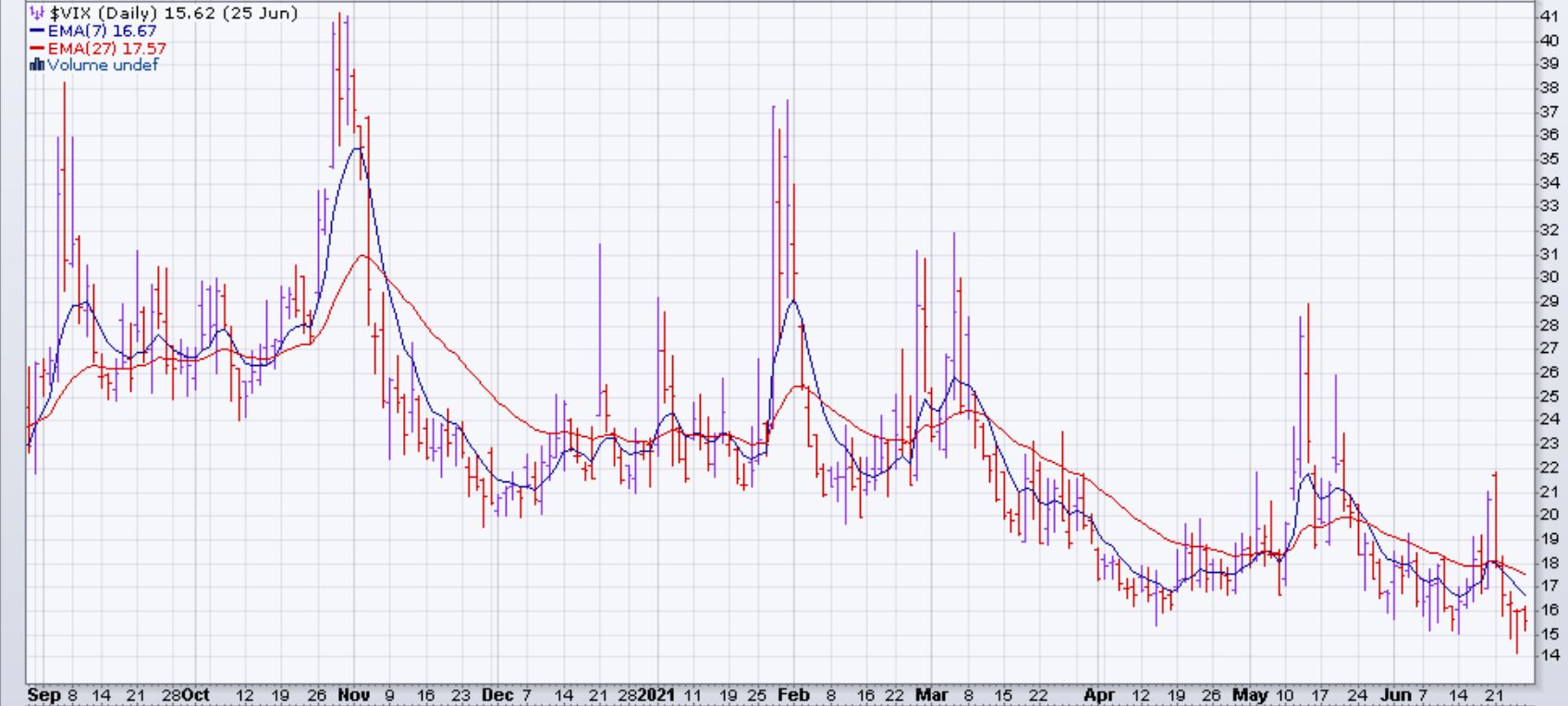Click the Sep label on the date axis
This screenshot has height=706, width=1568.
tap(43, 695)
